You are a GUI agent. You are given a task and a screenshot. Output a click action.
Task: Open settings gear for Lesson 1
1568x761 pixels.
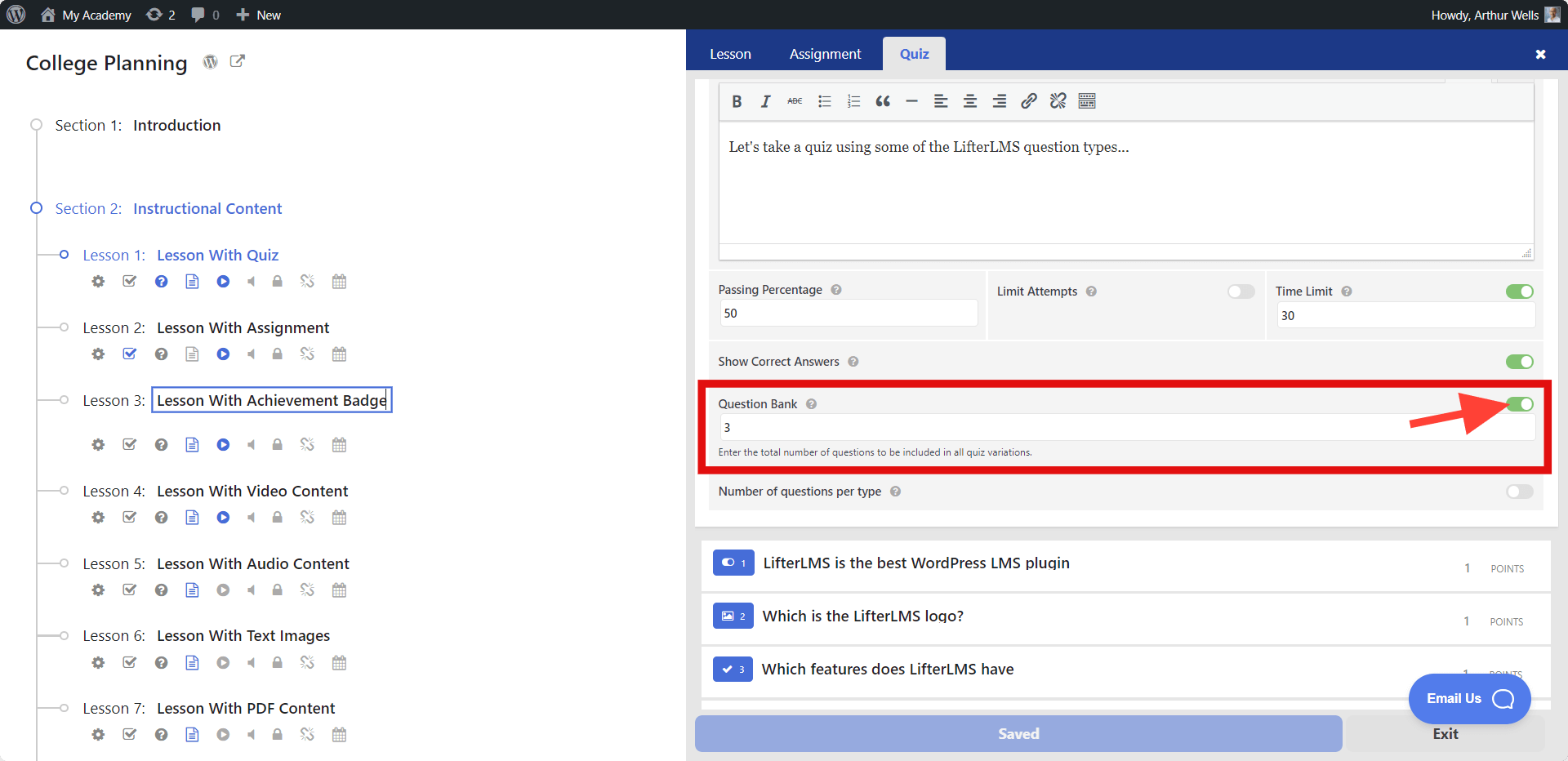[98, 282]
